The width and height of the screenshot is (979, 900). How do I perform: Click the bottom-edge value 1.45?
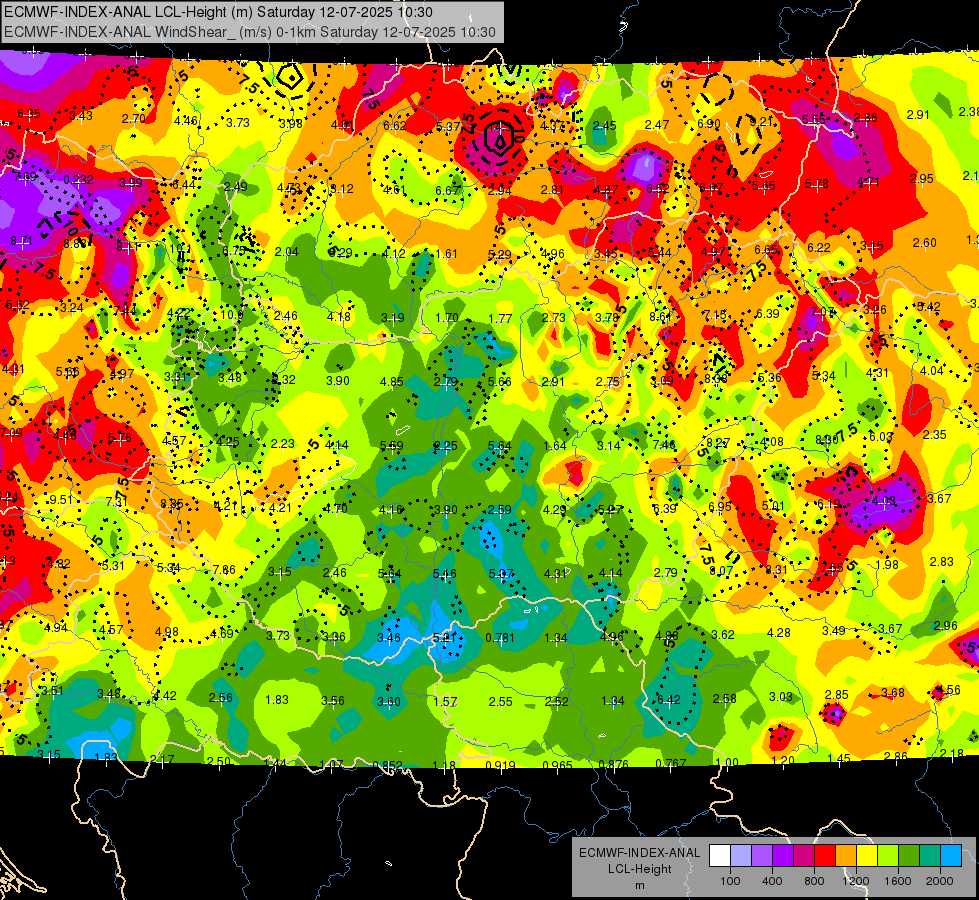[839, 758]
